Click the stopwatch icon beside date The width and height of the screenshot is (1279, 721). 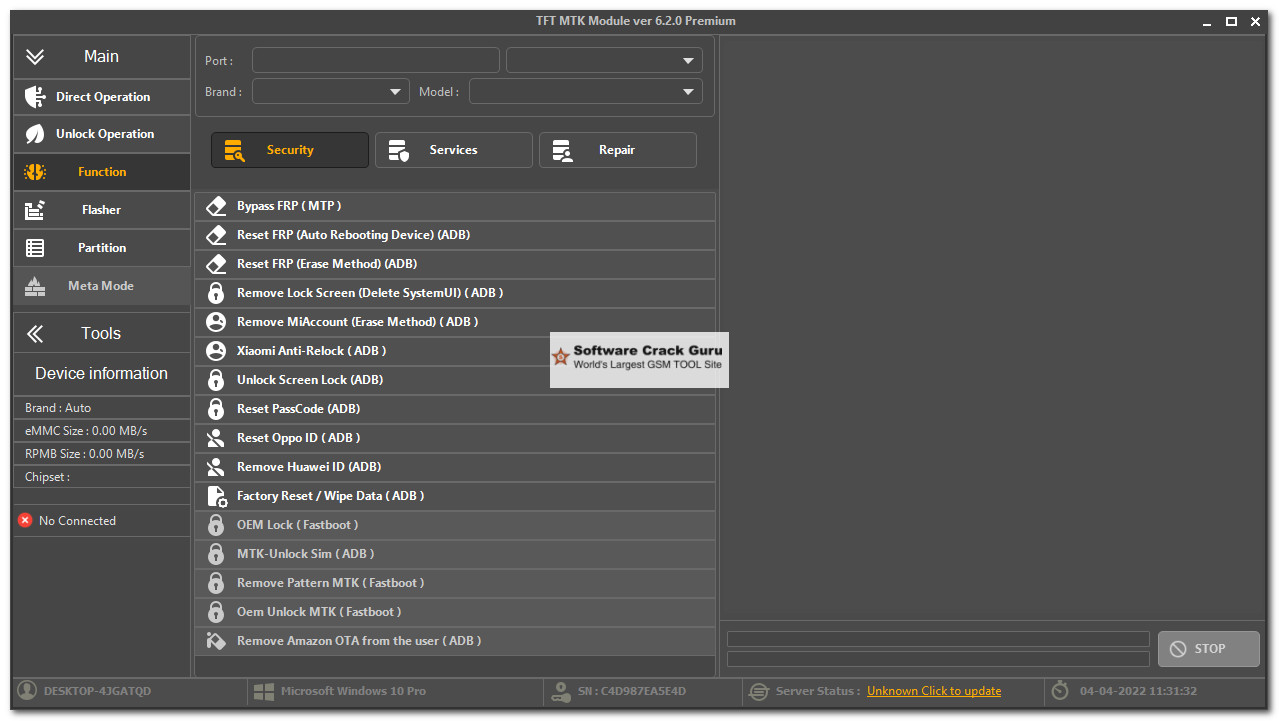tap(1061, 691)
